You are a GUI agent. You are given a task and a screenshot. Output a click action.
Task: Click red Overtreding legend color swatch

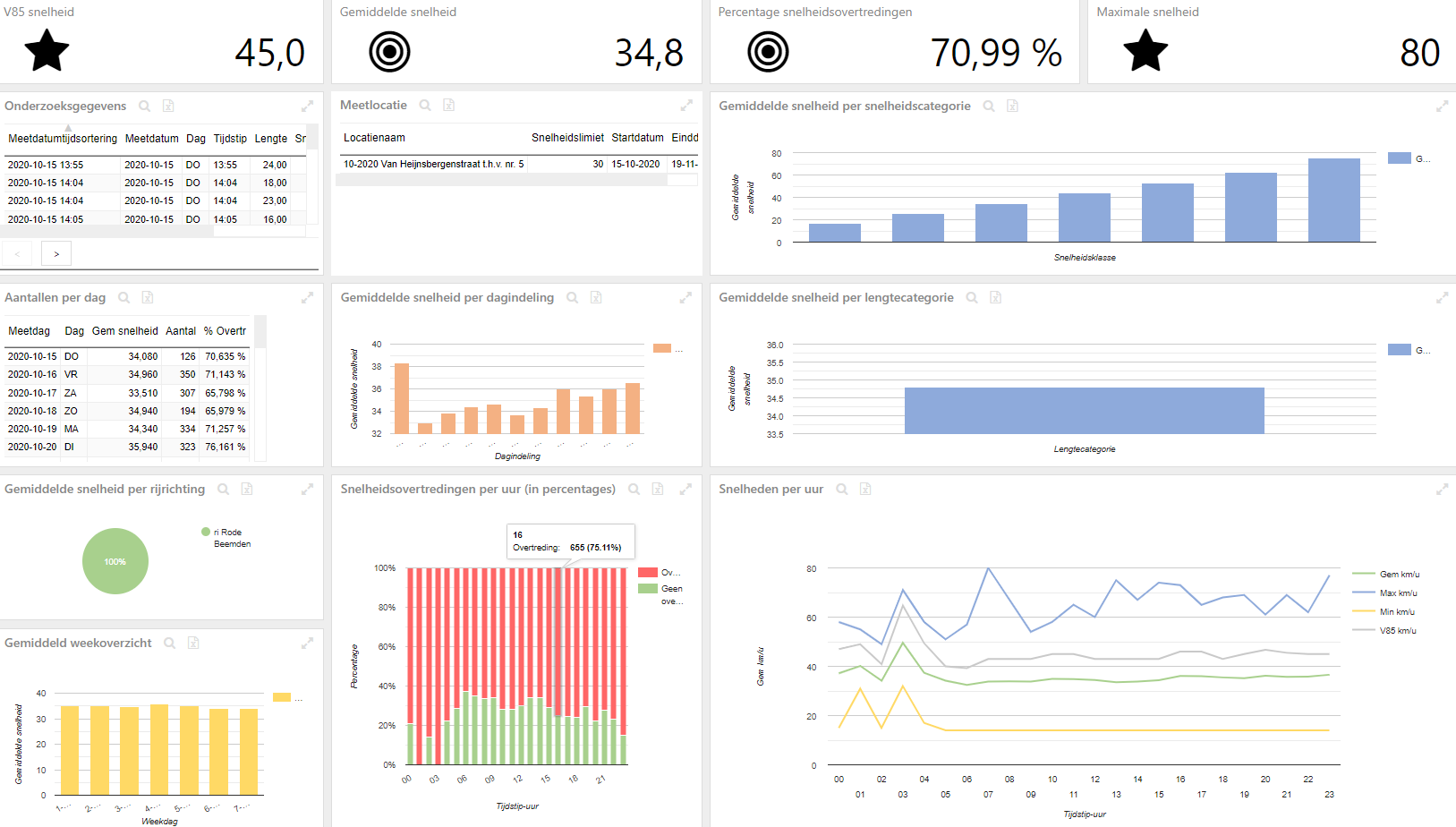[648, 572]
